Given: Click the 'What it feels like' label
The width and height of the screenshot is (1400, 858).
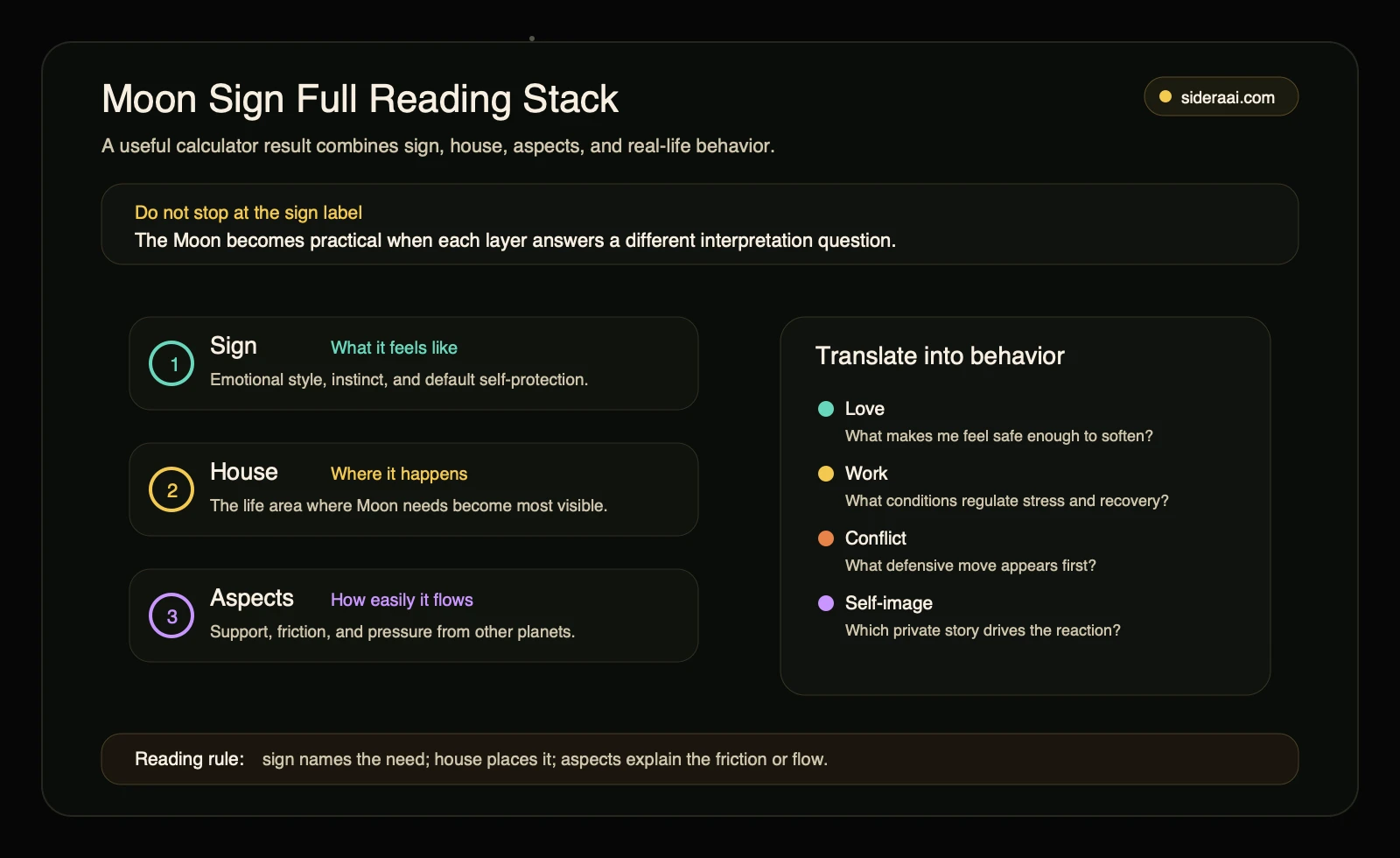Looking at the screenshot, I should tap(394, 348).
